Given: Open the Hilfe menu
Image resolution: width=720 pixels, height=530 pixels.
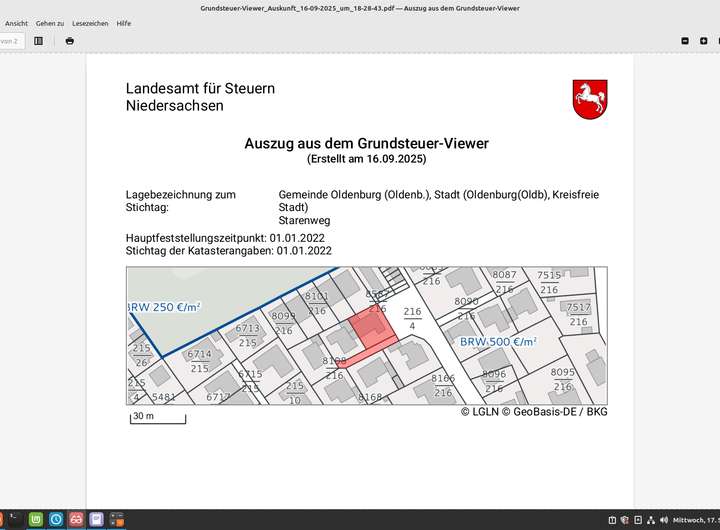Looking at the screenshot, I should pyautogui.click(x=124, y=23).
